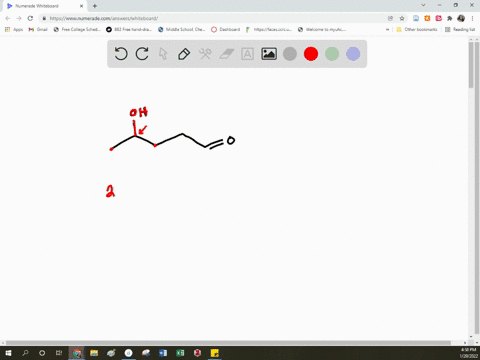480x360 pixels.
Task: Select the pen drawing tool
Action: (x=184, y=54)
